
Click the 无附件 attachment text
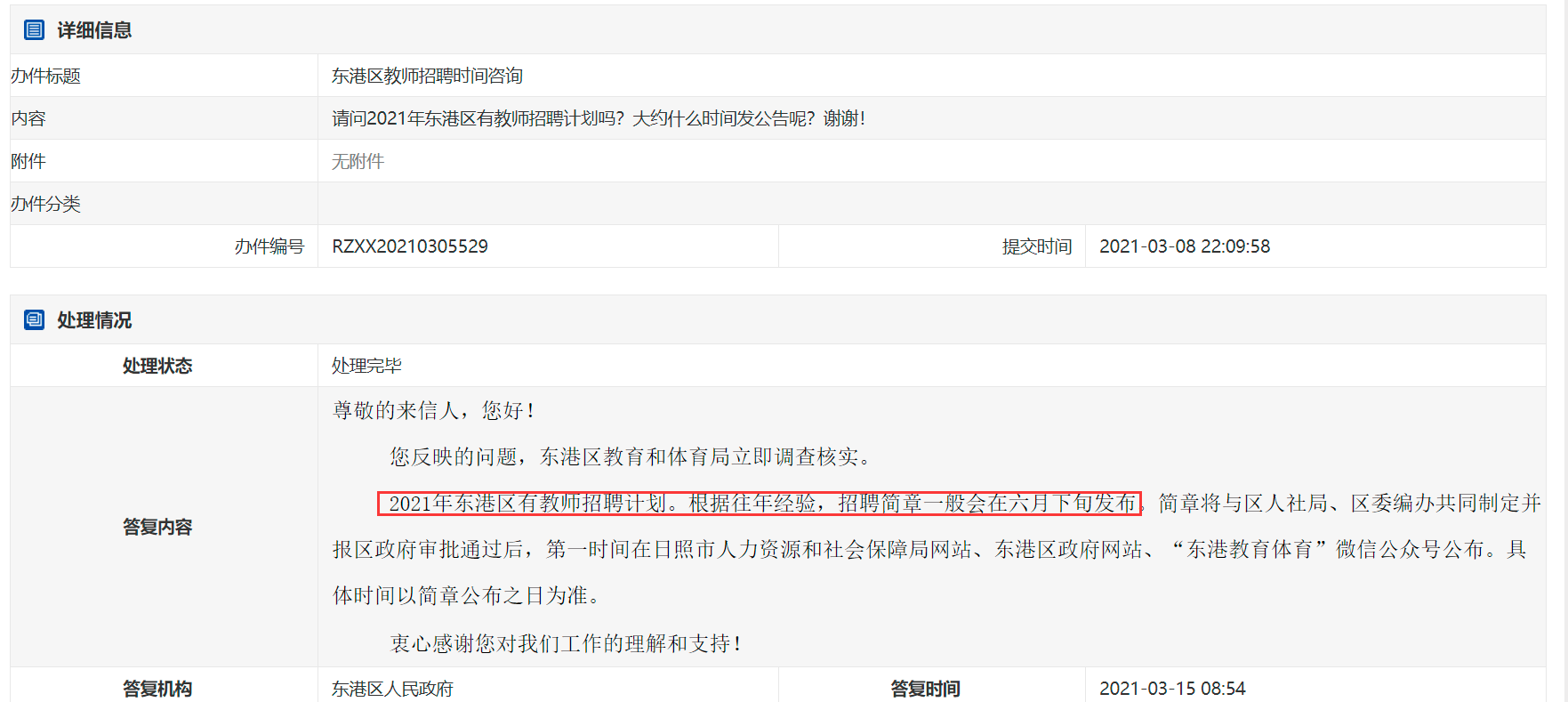(358, 162)
